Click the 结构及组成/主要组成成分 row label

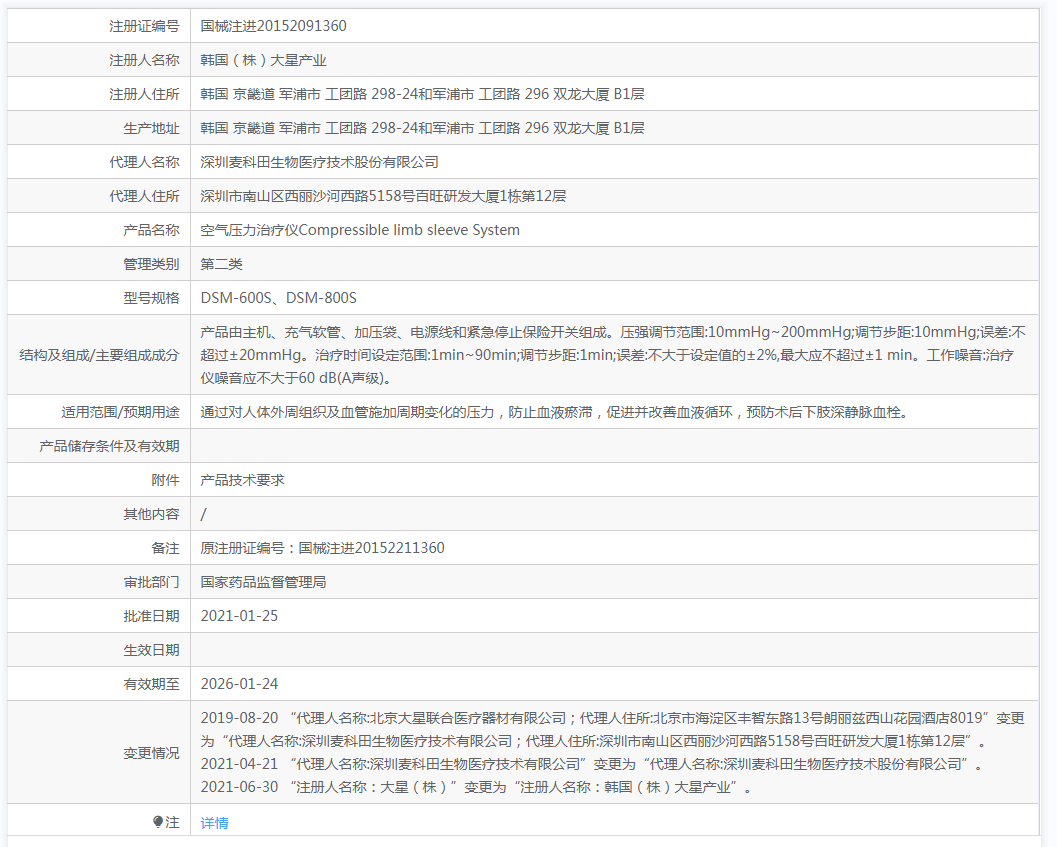(99, 355)
